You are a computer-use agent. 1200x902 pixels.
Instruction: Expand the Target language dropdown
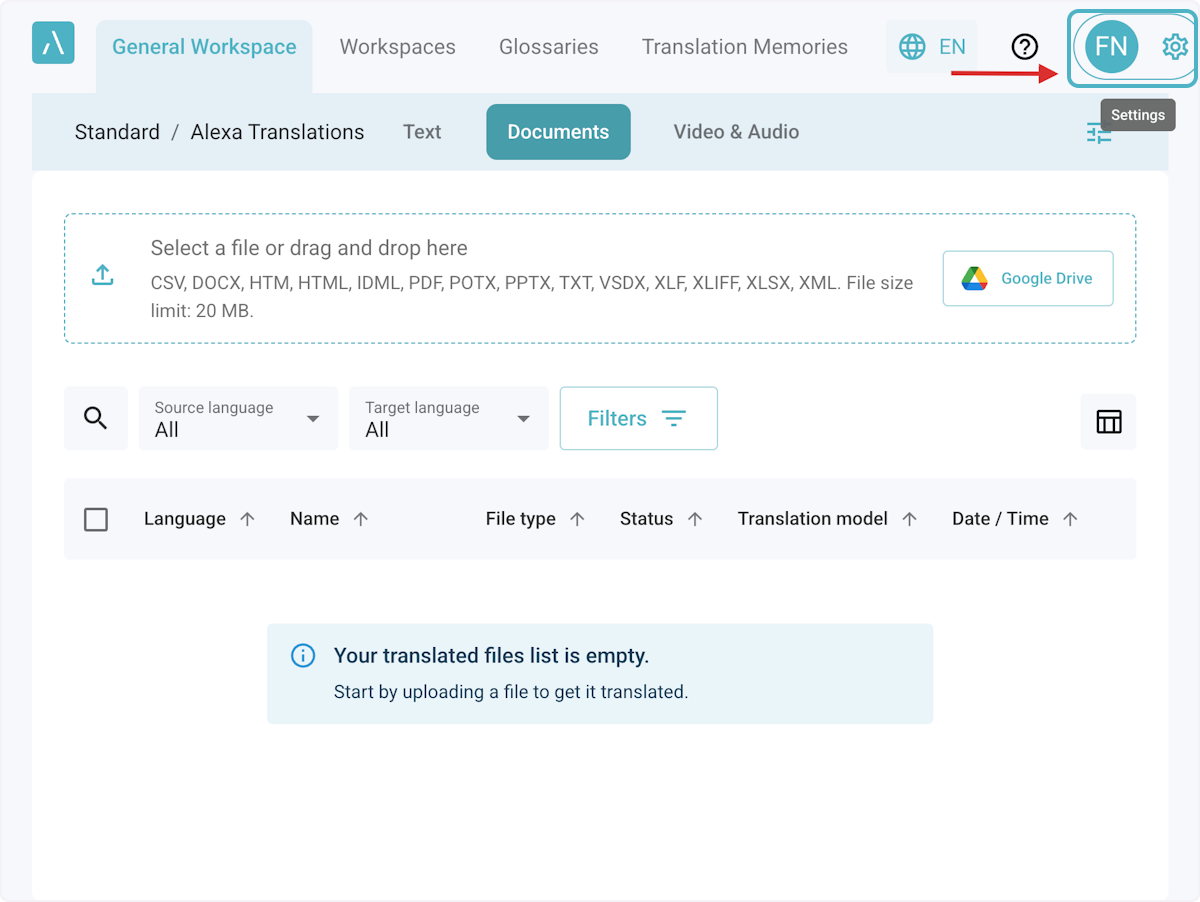pos(448,418)
